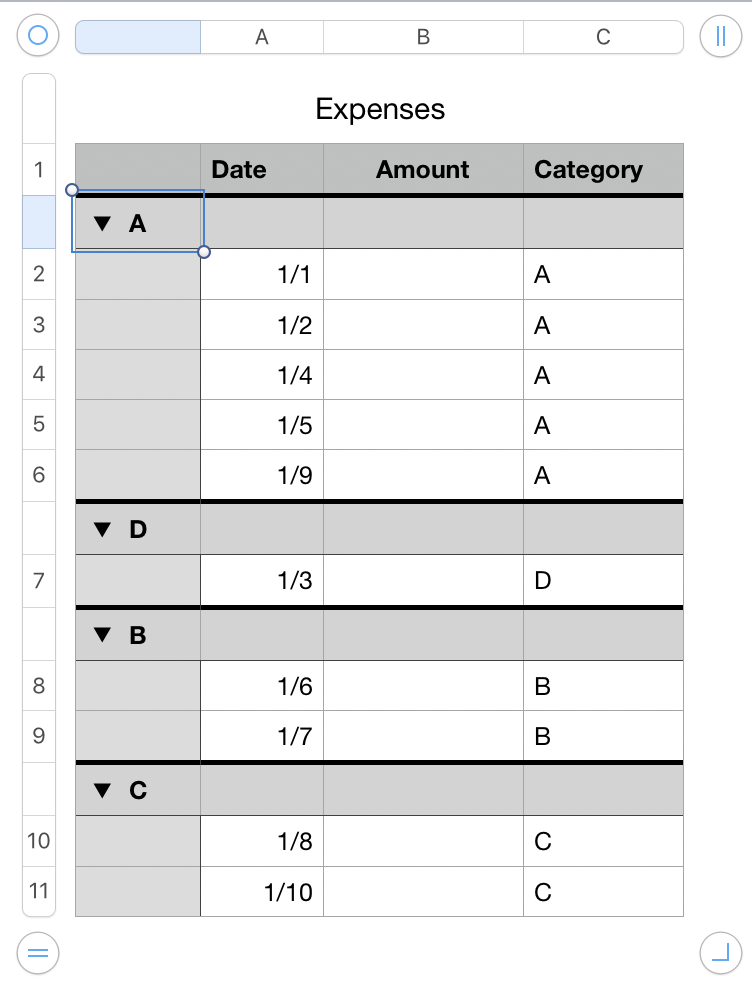Select column A header tab
Screen dimensions: 752x990
(x=262, y=37)
